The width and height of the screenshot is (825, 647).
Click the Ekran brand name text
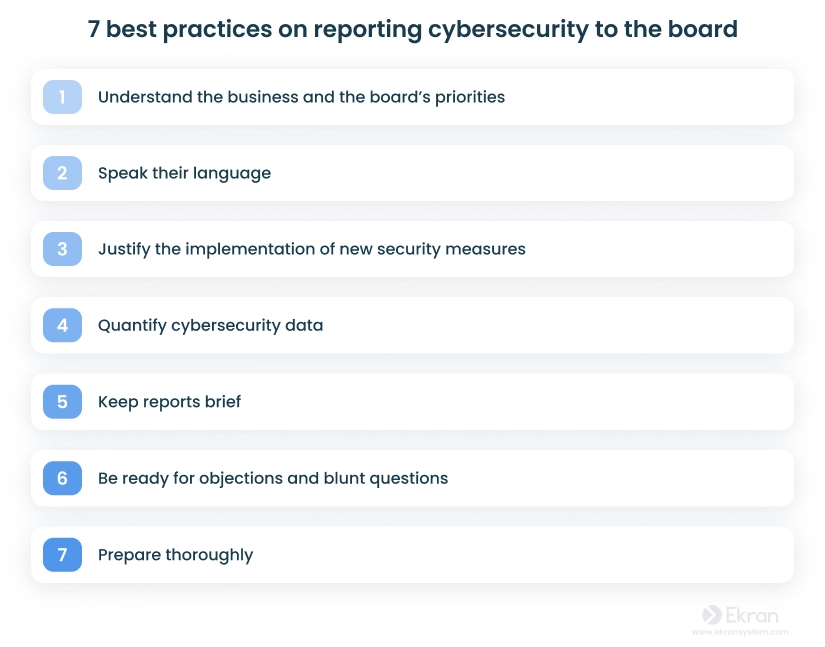pyautogui.click(x=752, y=615)
